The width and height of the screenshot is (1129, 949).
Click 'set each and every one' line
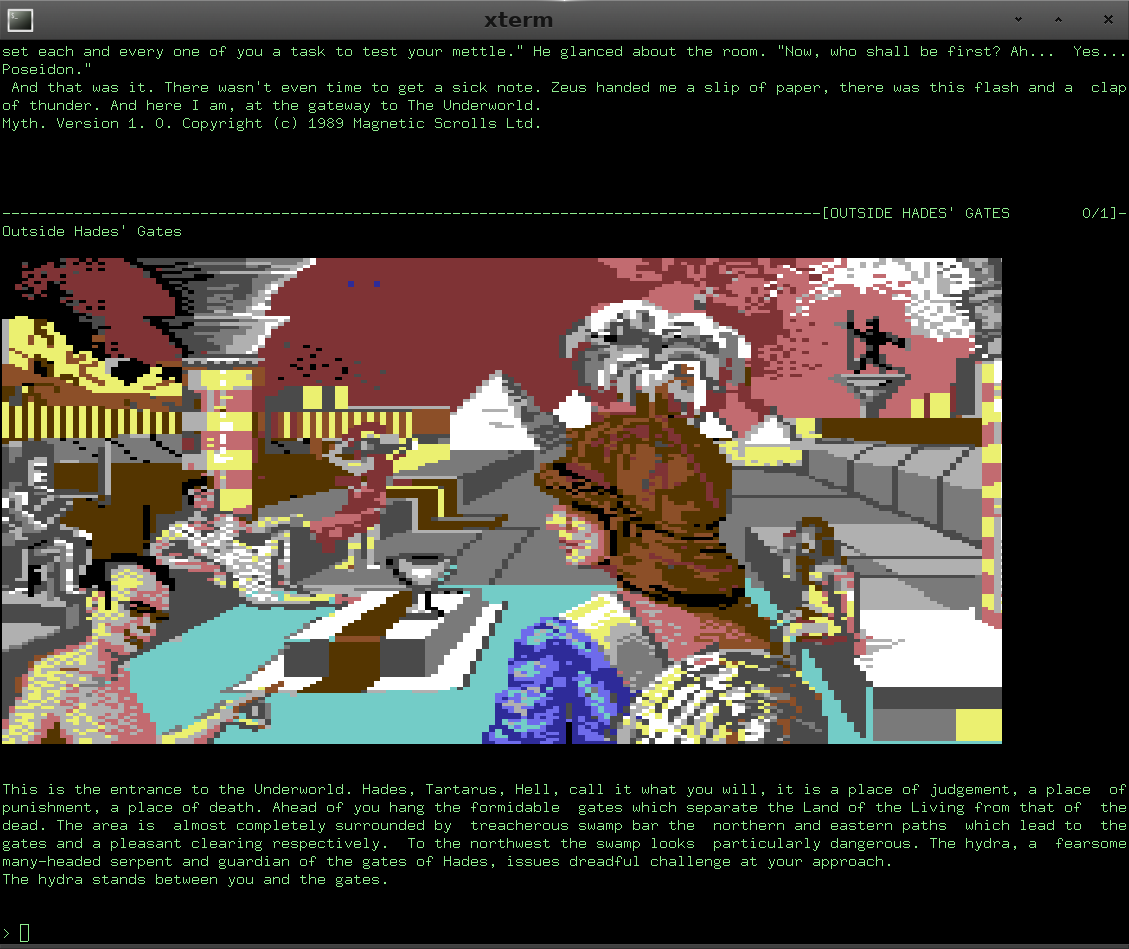pyautogui.click(x=564, y=51)
